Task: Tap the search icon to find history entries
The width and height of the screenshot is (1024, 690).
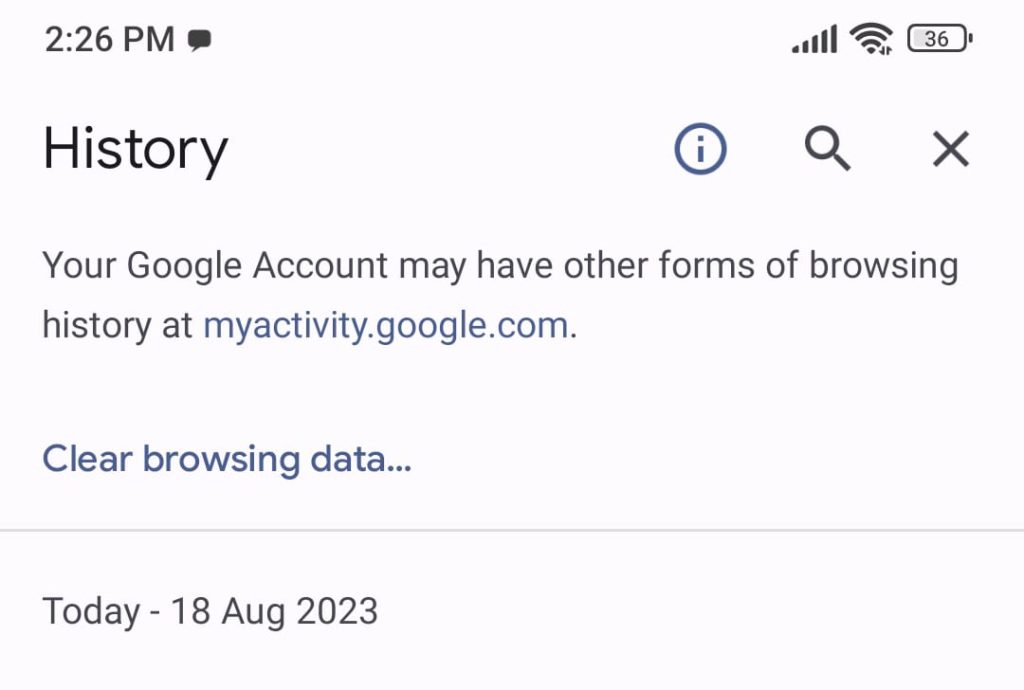Action: [826, 149]
